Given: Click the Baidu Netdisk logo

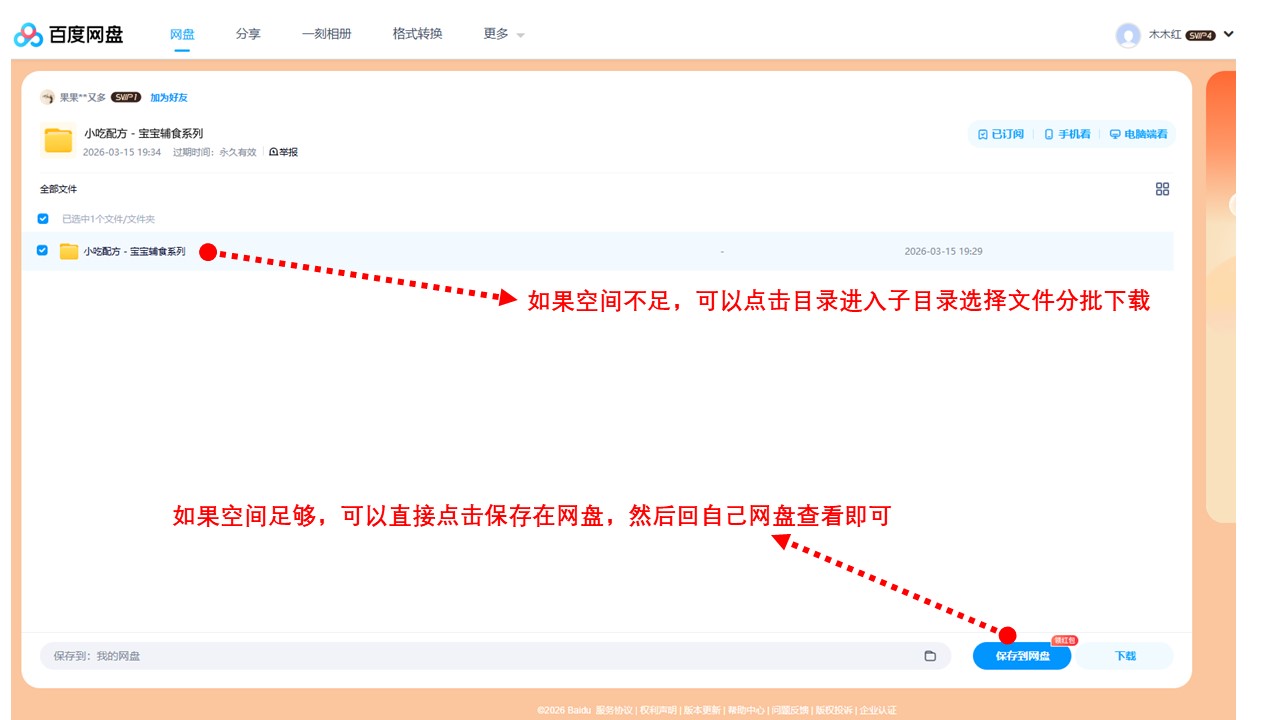Looking at the screenshot, I should point(68,35).
